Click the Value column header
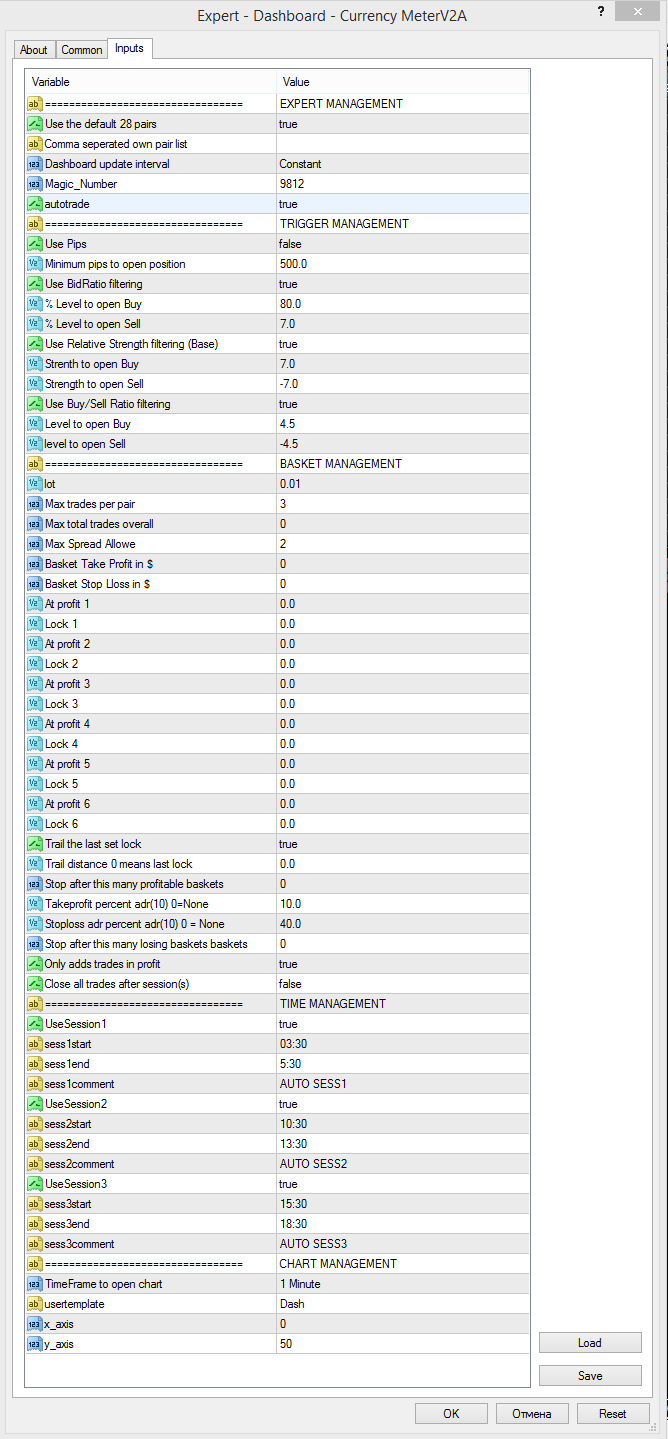 pos(403,82)
